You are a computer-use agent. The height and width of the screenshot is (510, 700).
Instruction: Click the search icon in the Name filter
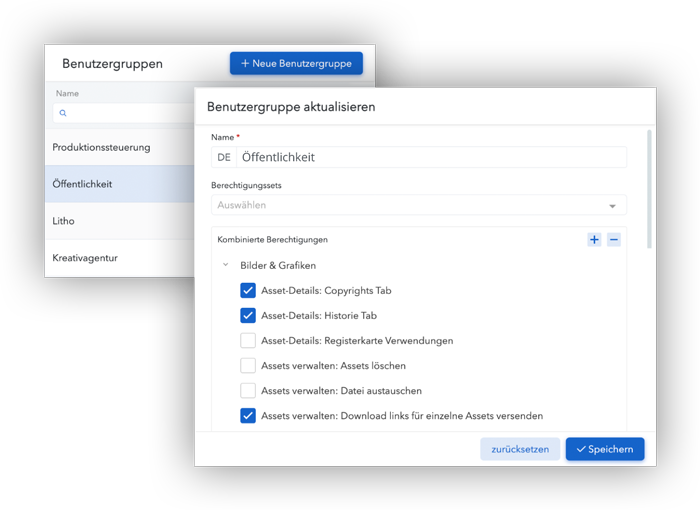point(63,113)
